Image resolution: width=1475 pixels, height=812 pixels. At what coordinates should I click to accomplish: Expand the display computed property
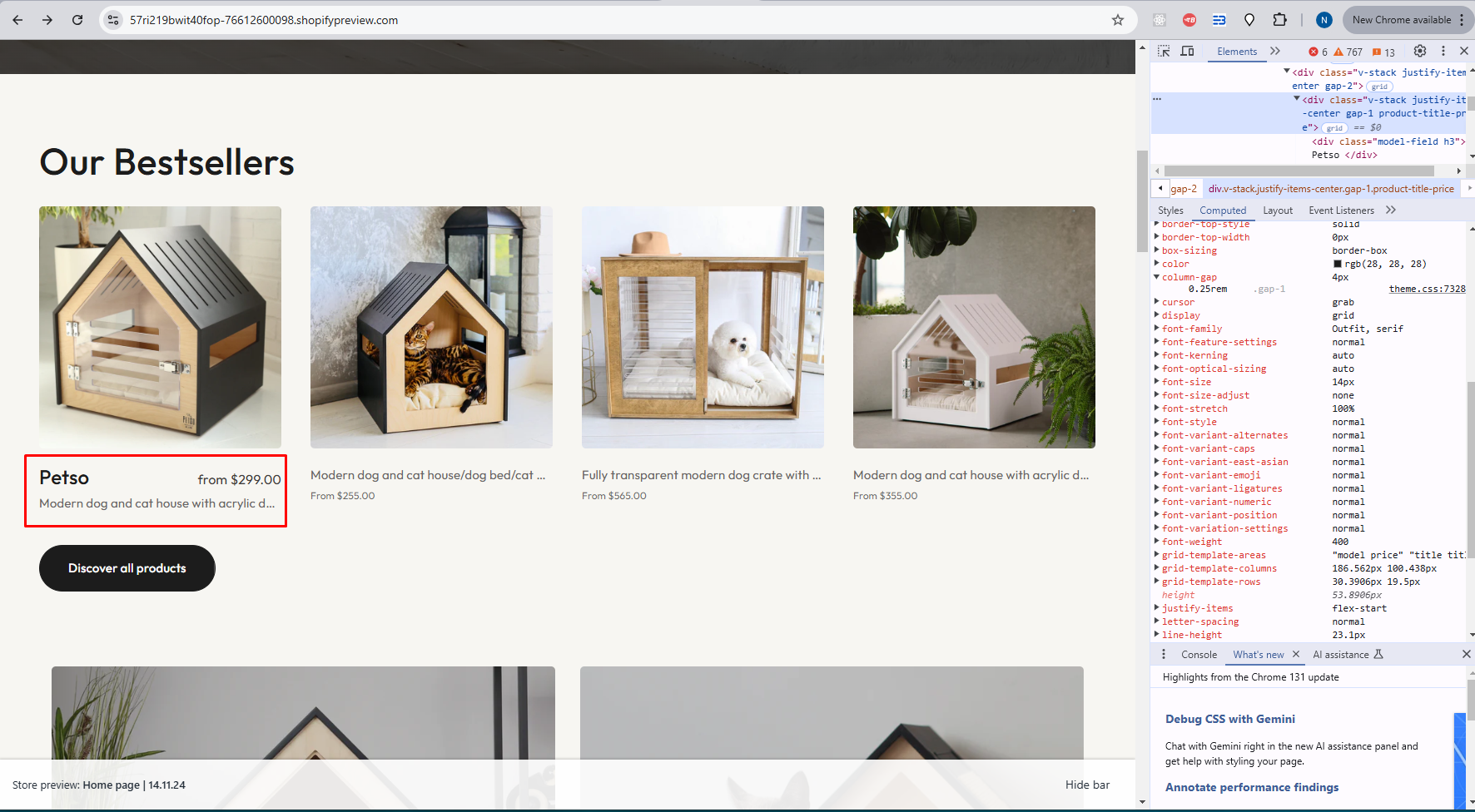tap(1156, 315)
